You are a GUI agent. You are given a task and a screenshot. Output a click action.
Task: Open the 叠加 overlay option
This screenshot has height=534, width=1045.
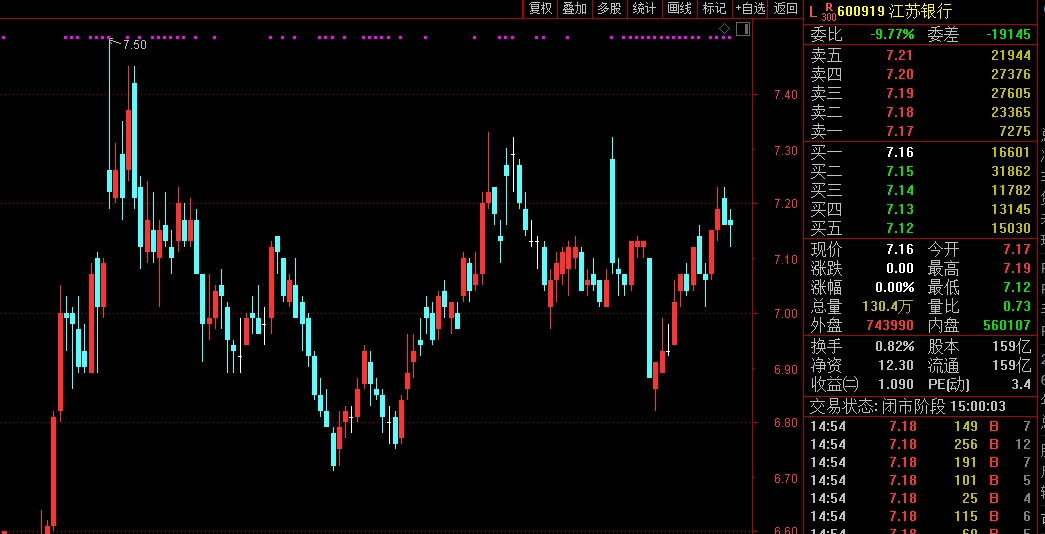click(x=574, y=9)
